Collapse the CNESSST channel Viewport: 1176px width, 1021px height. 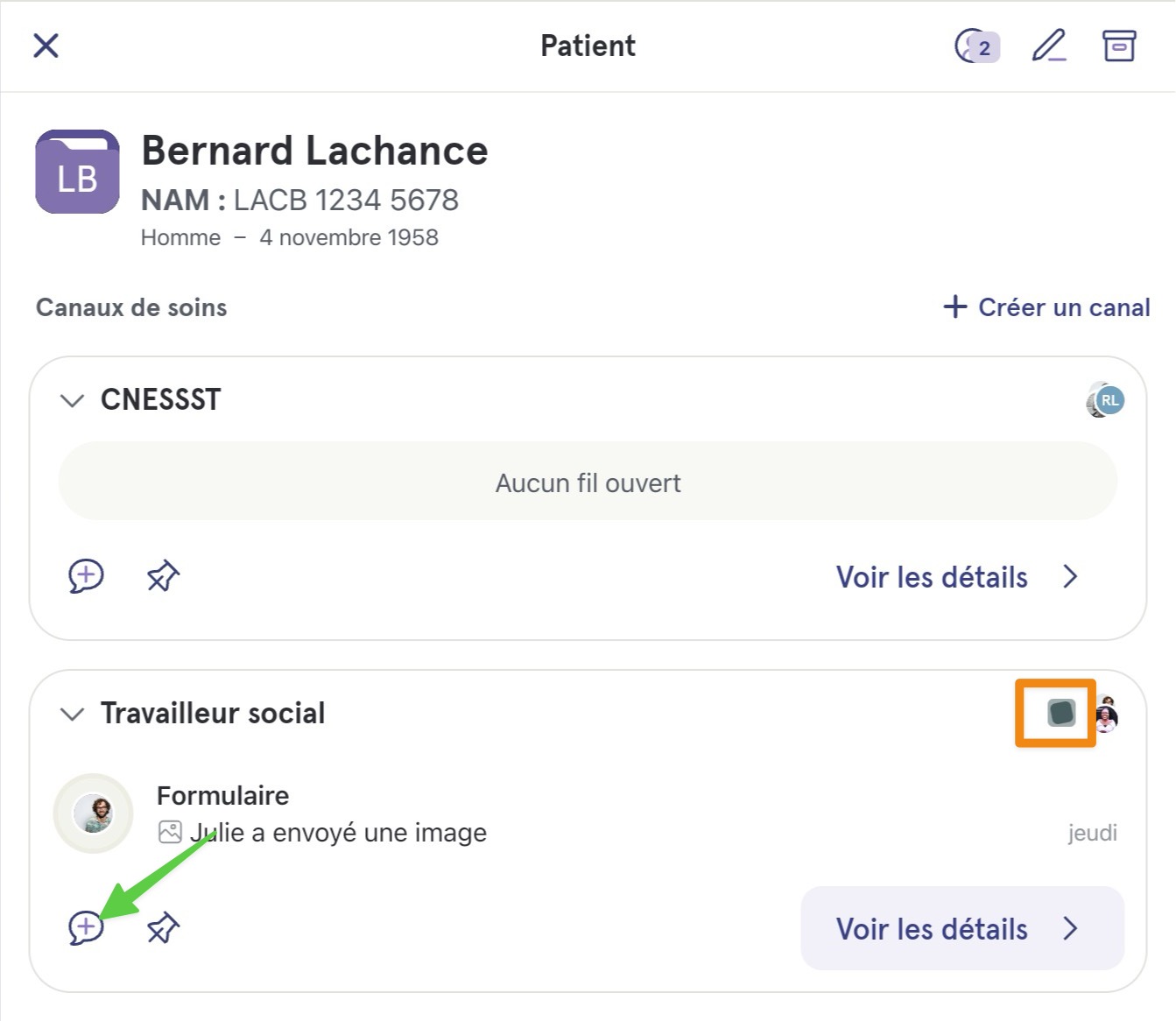click(72, 400)
